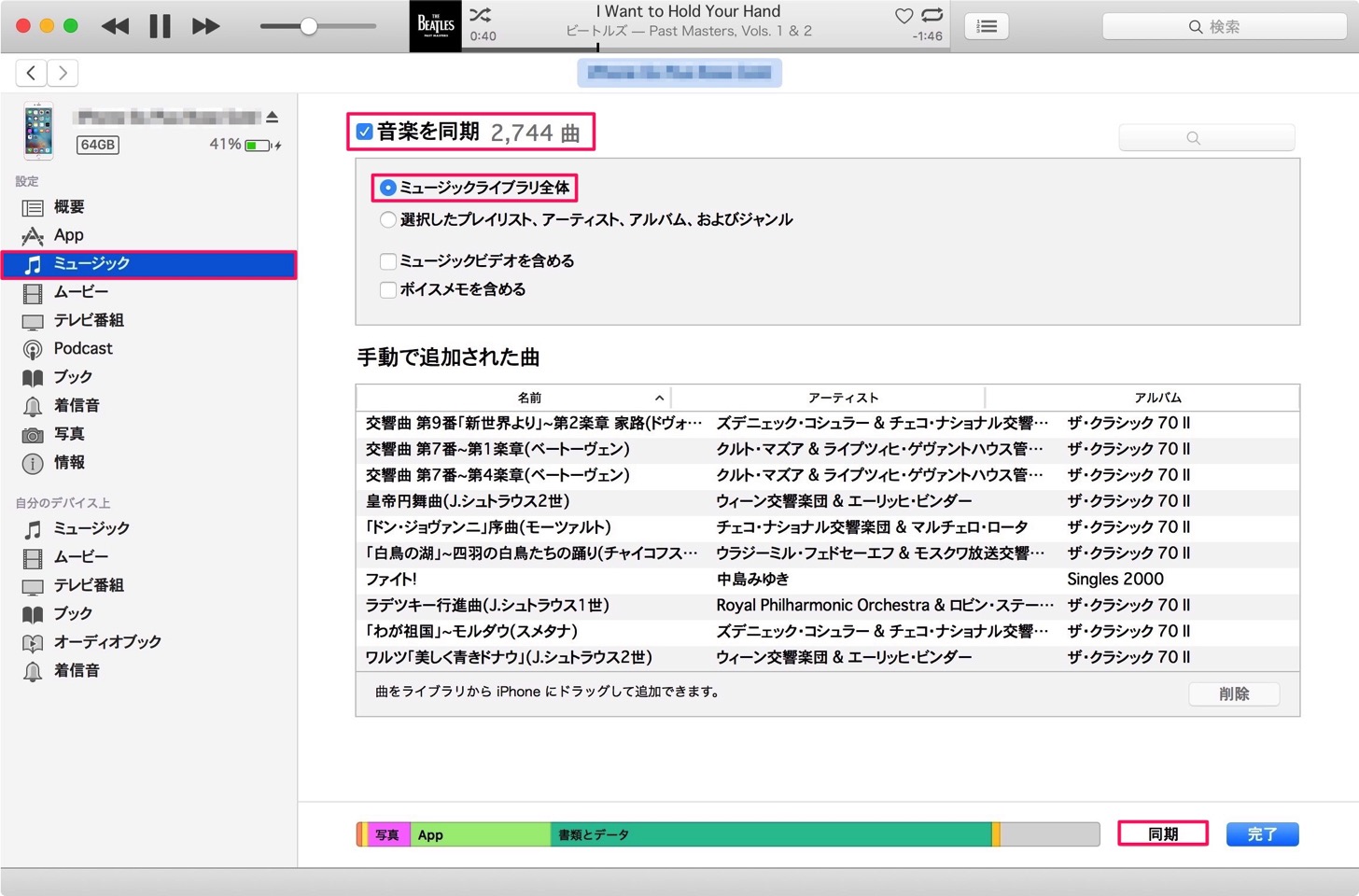Click the 64GB capacity badge
The height and width of the screenshot is (896, 1359).
click(x=98, y=145)
